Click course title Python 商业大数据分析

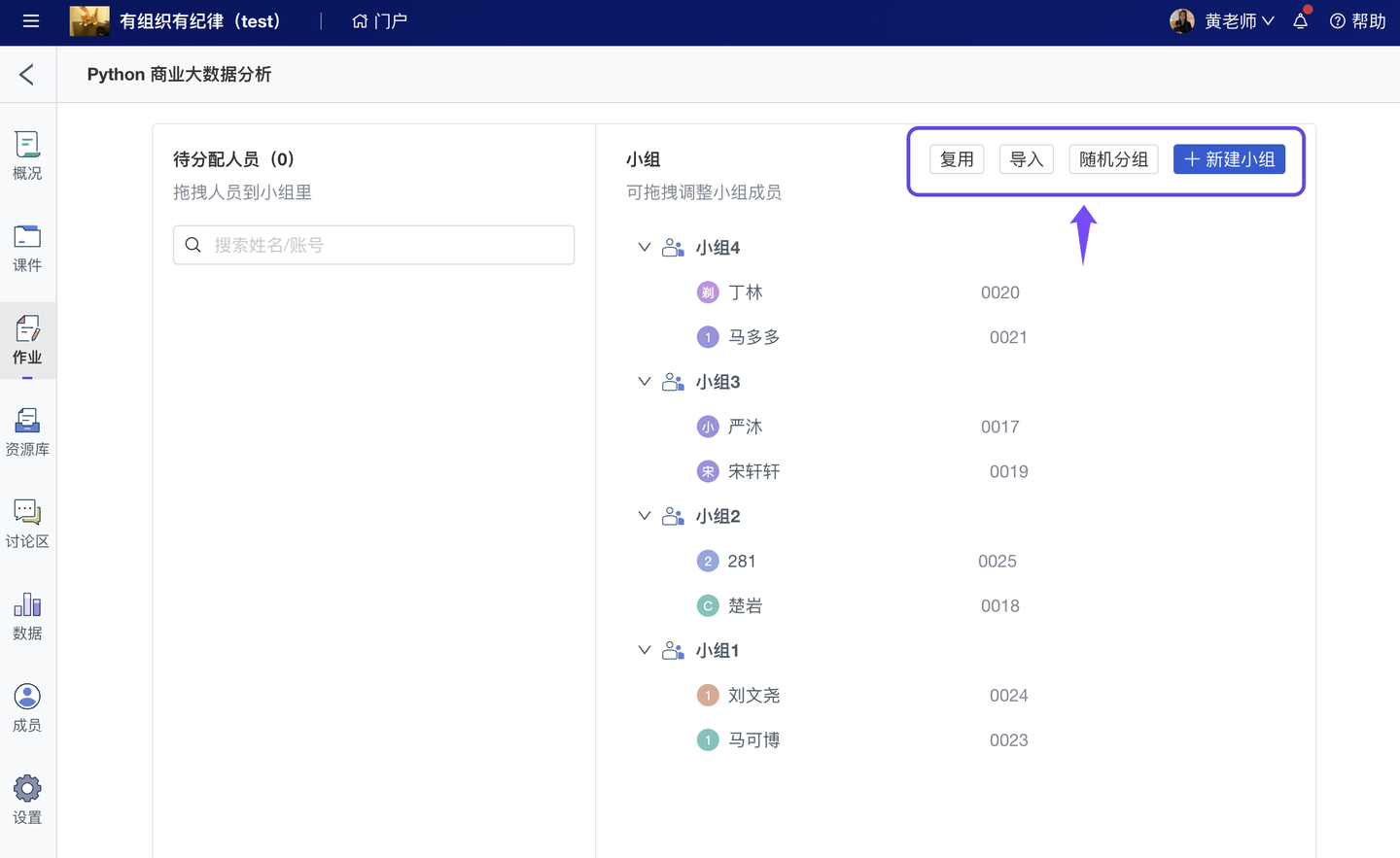(179, 75)
